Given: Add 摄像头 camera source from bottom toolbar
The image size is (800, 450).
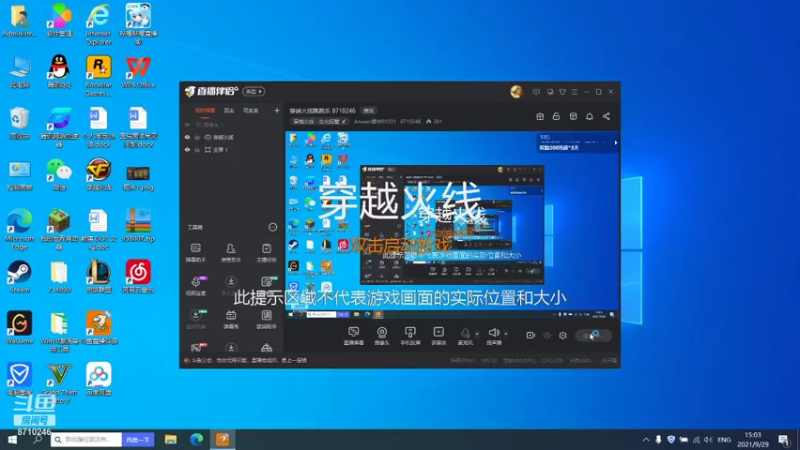Looking at the screenshot, I should coord(382,336).
